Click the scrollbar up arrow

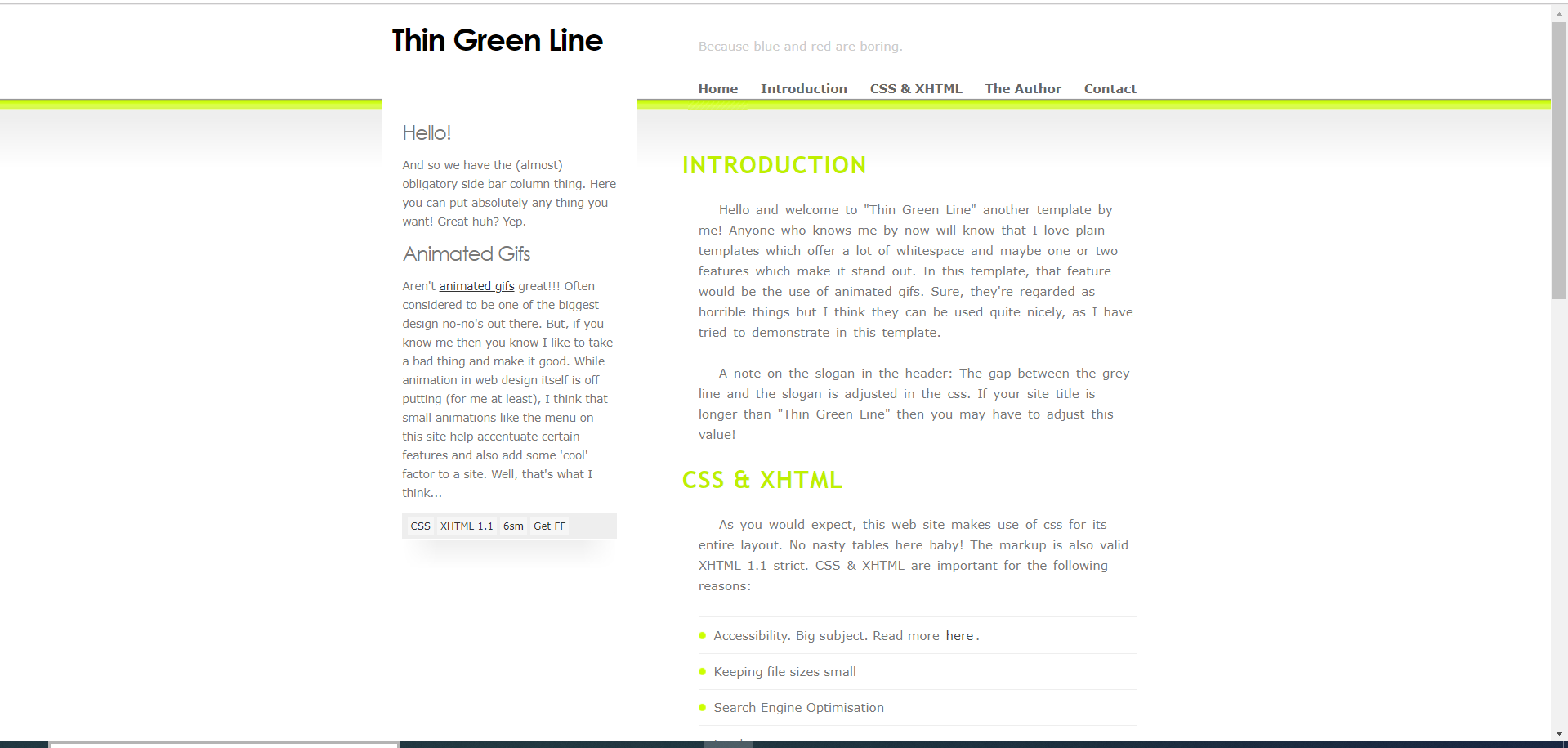tap(1559, 14)
